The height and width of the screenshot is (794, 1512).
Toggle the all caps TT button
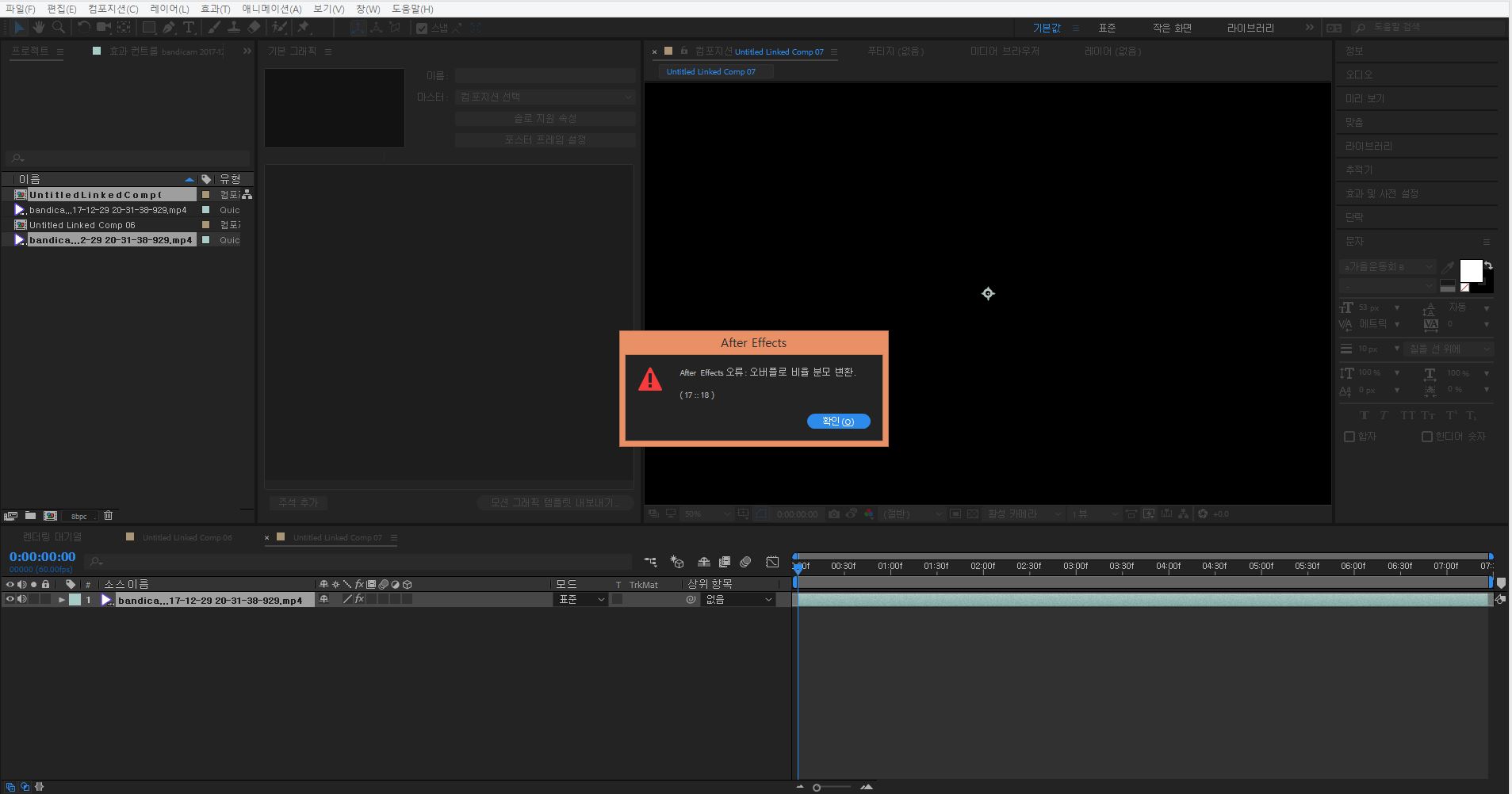pos(1407,415)
